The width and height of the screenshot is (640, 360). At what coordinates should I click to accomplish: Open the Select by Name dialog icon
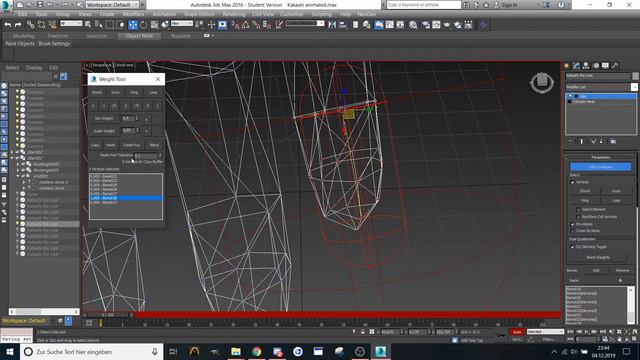click(98, 25)
